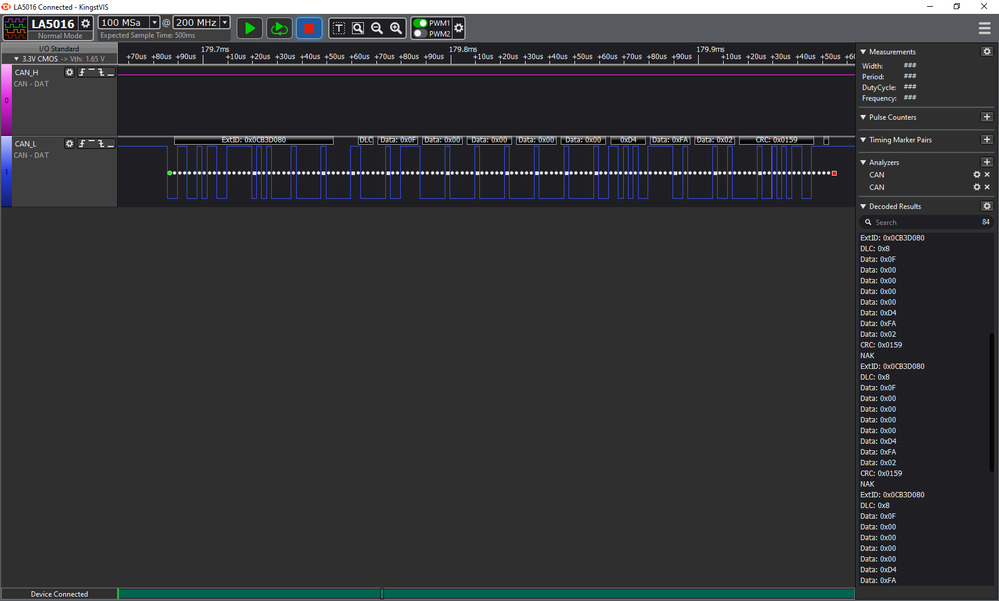Select the 0xD4 data label on waveform

628,140
